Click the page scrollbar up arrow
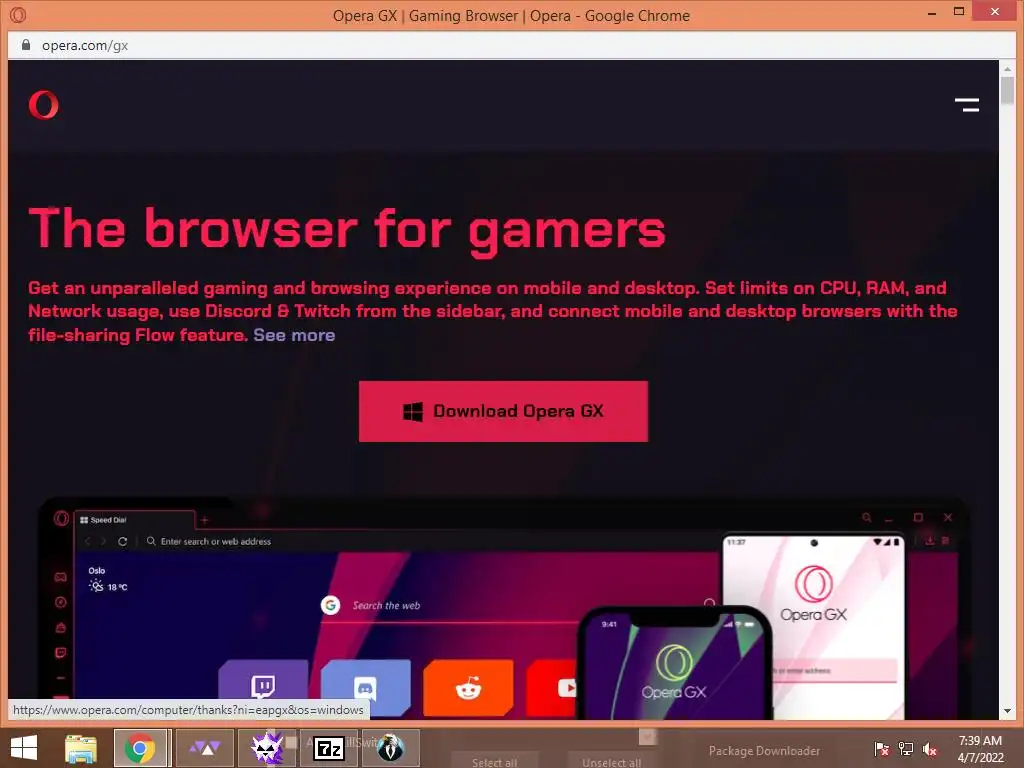The height and width of the screenshot is (768, 1024). coord(1007,68)
